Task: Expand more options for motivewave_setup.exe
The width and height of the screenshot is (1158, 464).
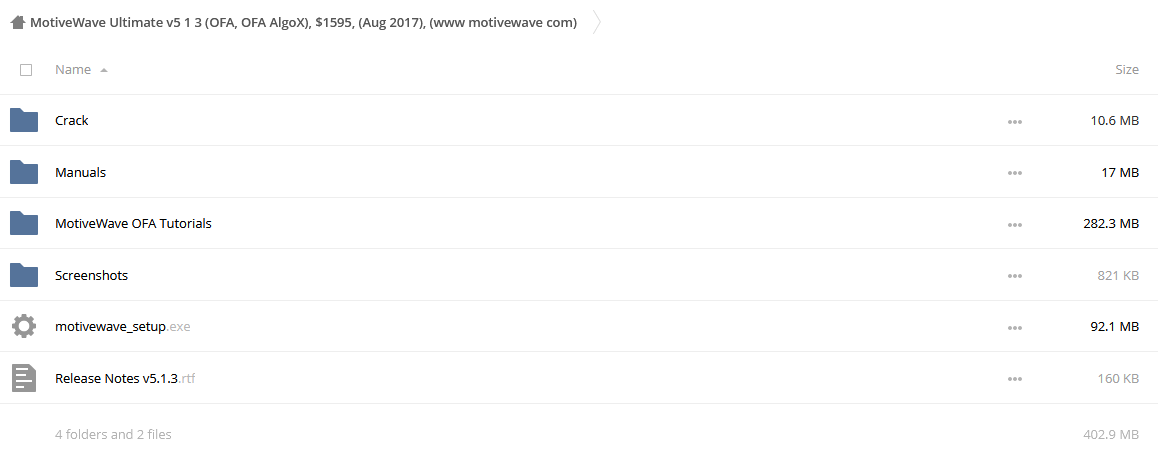Action: click(1015, 327)
